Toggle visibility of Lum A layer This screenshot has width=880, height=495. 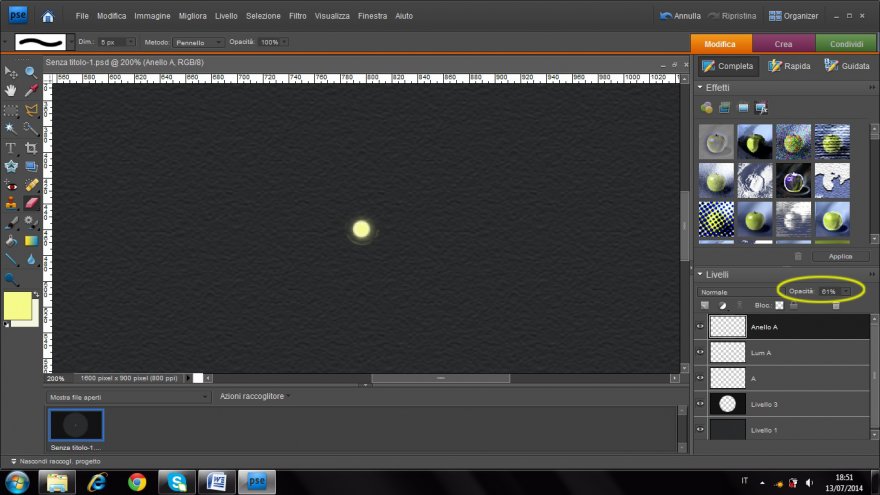pyautogui.click(x=700, y=353)
